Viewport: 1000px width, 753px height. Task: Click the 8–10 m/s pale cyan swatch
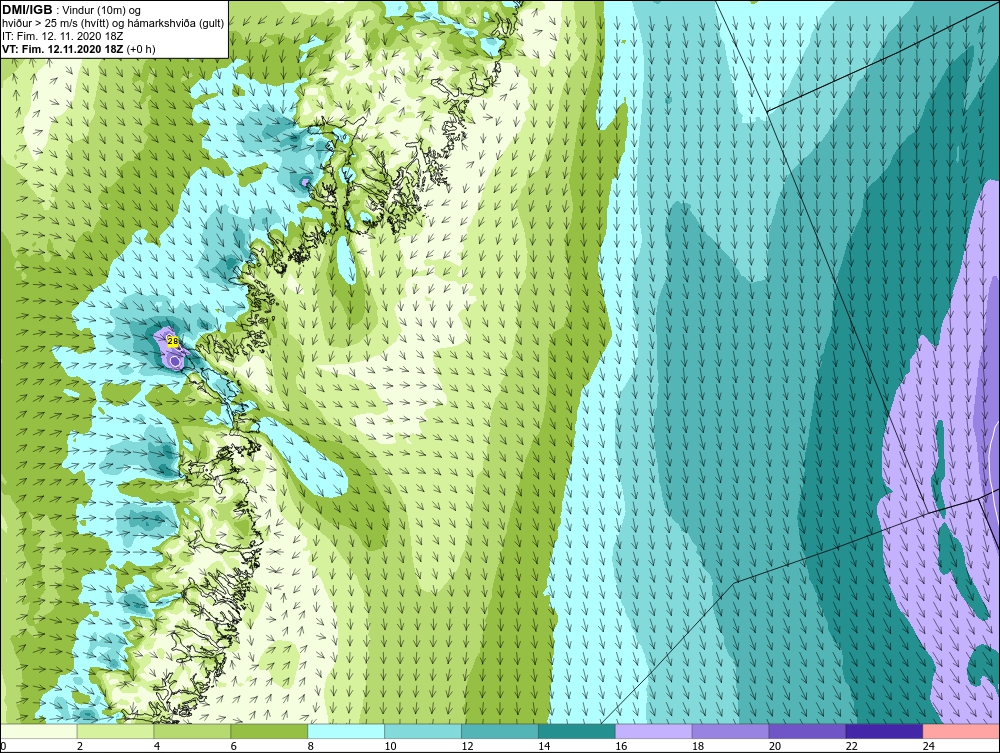(x=346, y=731)
